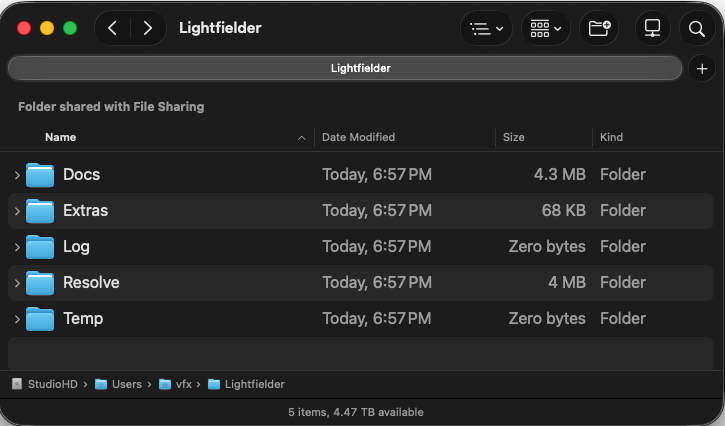This screenshot has height=426, width=725.
Task: Click the 4.3 MB size value
Action: (559, 174)
